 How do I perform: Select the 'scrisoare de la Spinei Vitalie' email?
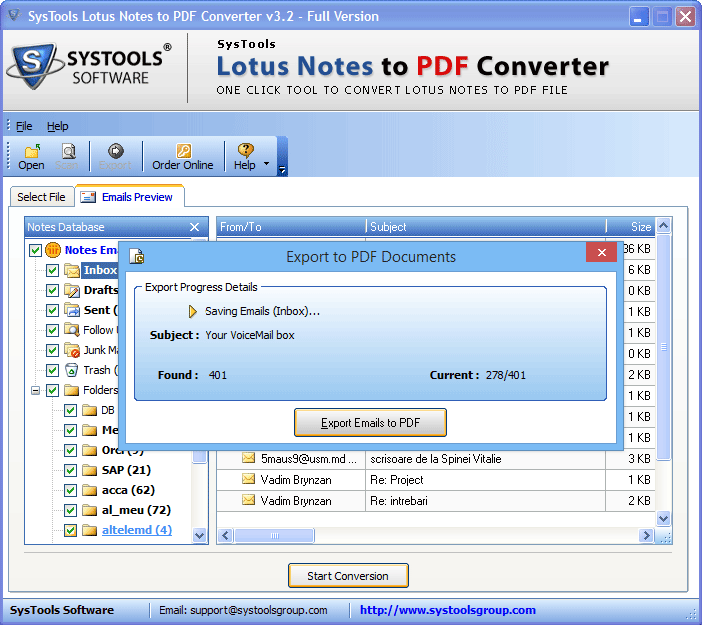tap(436, 459)
